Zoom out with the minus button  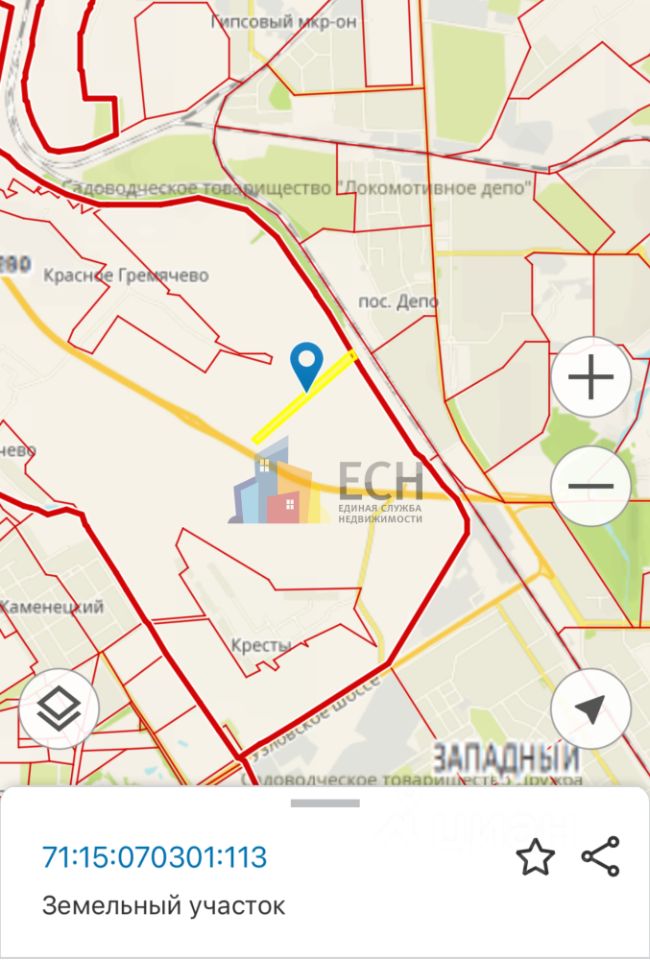[591, 486]
